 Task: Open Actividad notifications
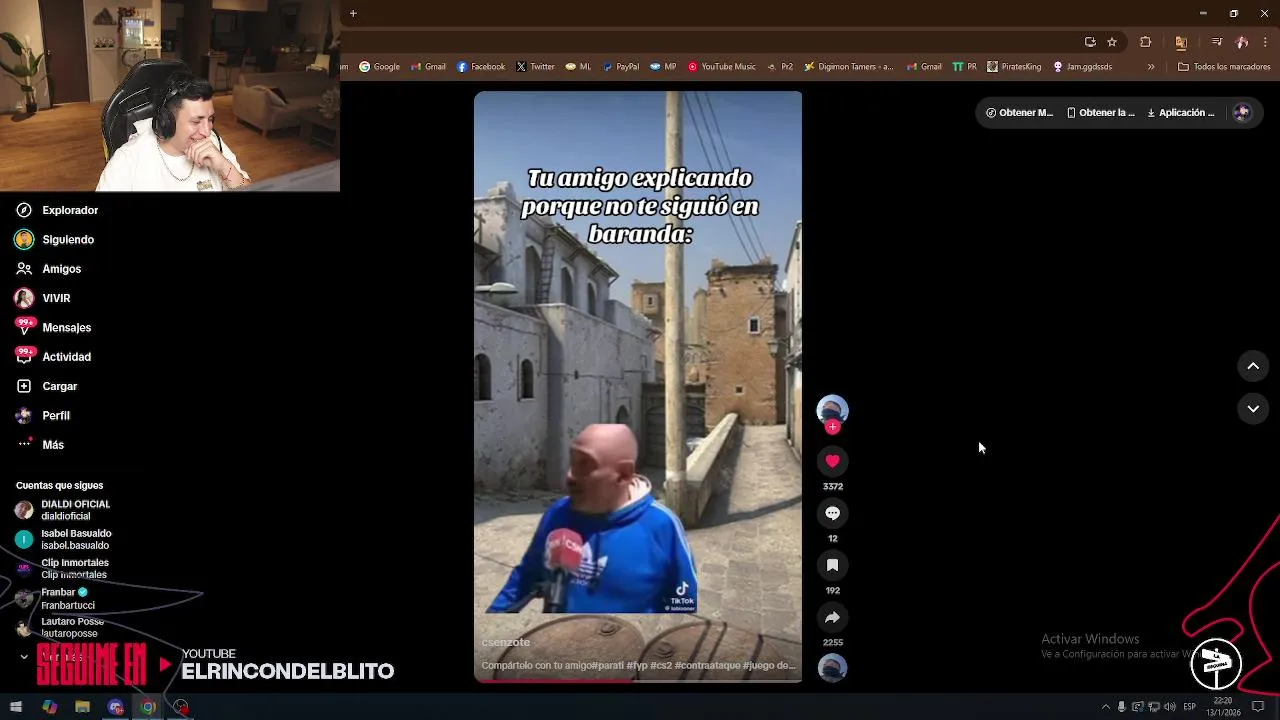[x=53, y=357]
